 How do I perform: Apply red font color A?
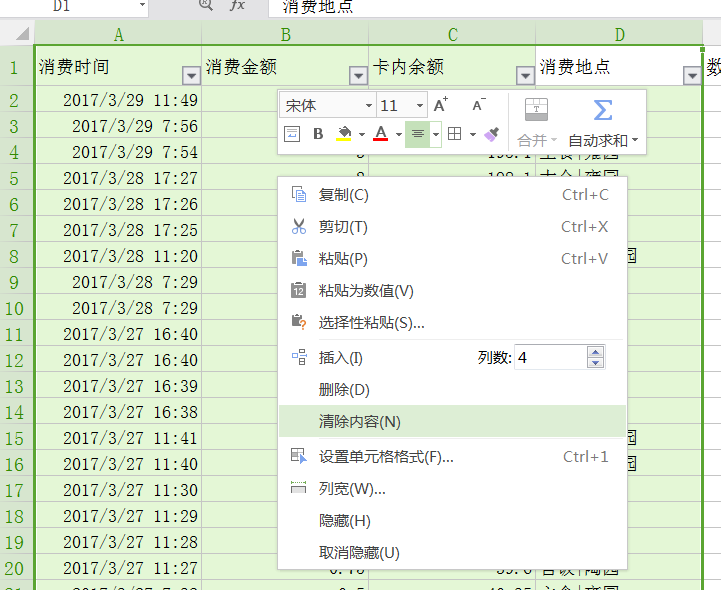[381, 134]
